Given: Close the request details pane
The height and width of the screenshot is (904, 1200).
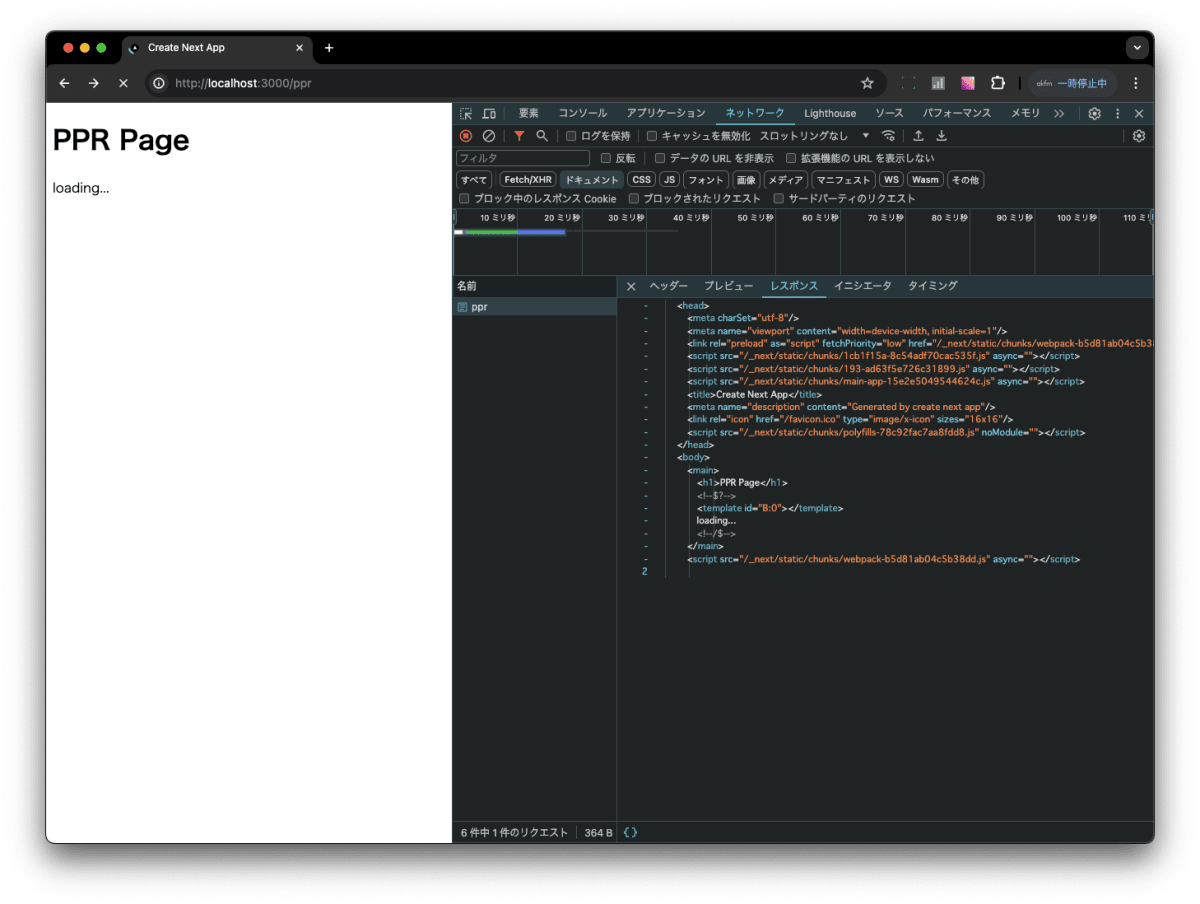Looking at the screenshot, I should (x=631, y=287).
